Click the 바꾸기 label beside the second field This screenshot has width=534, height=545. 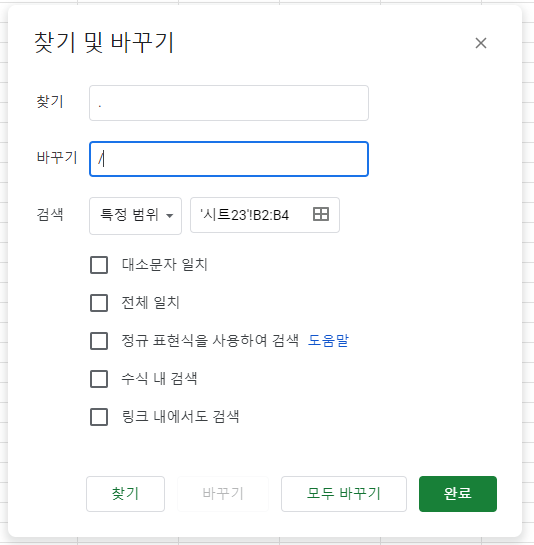tap(57, 157)
